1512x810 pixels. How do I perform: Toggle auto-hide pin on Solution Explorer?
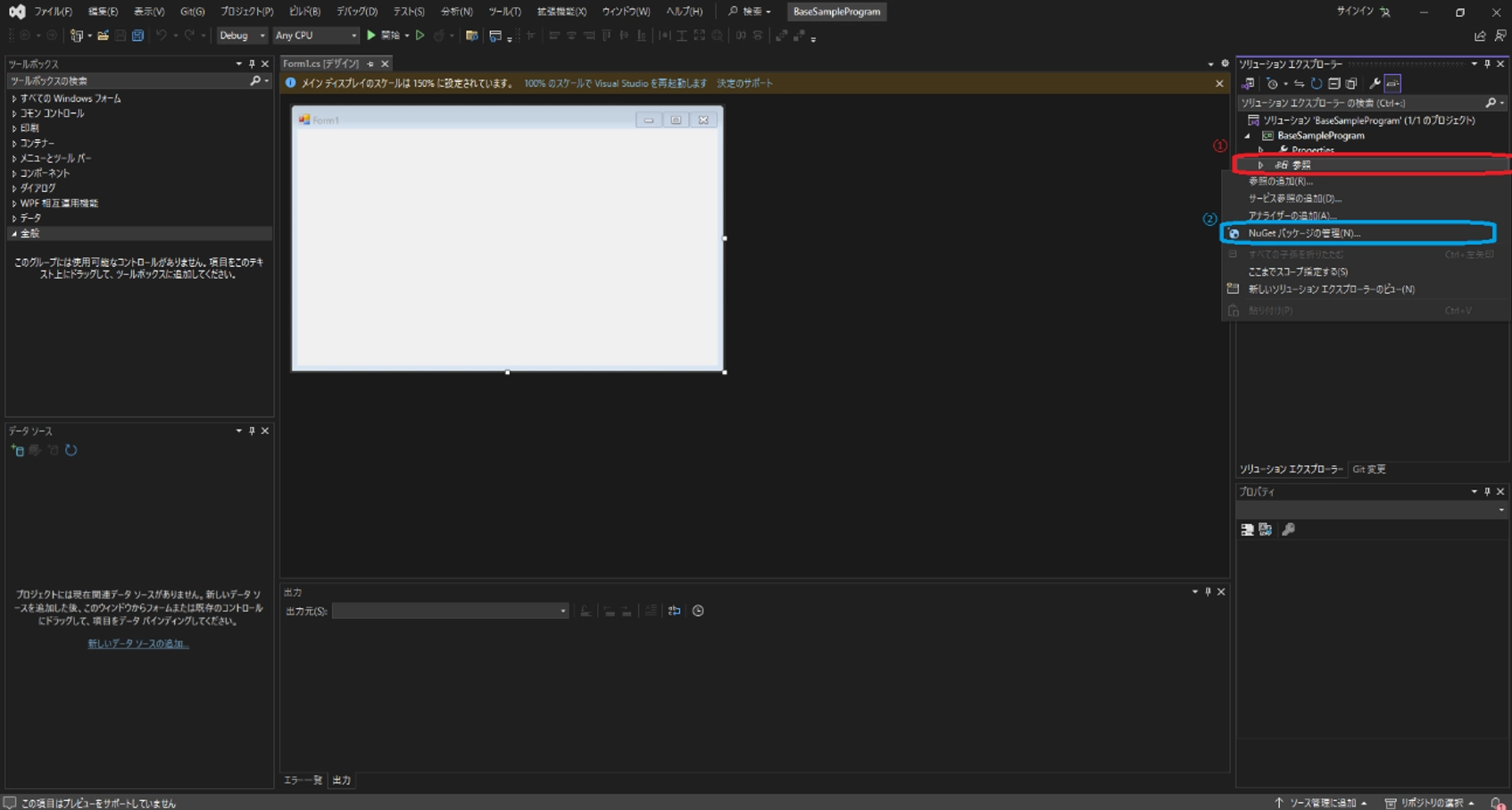(x=1487, y=64)
